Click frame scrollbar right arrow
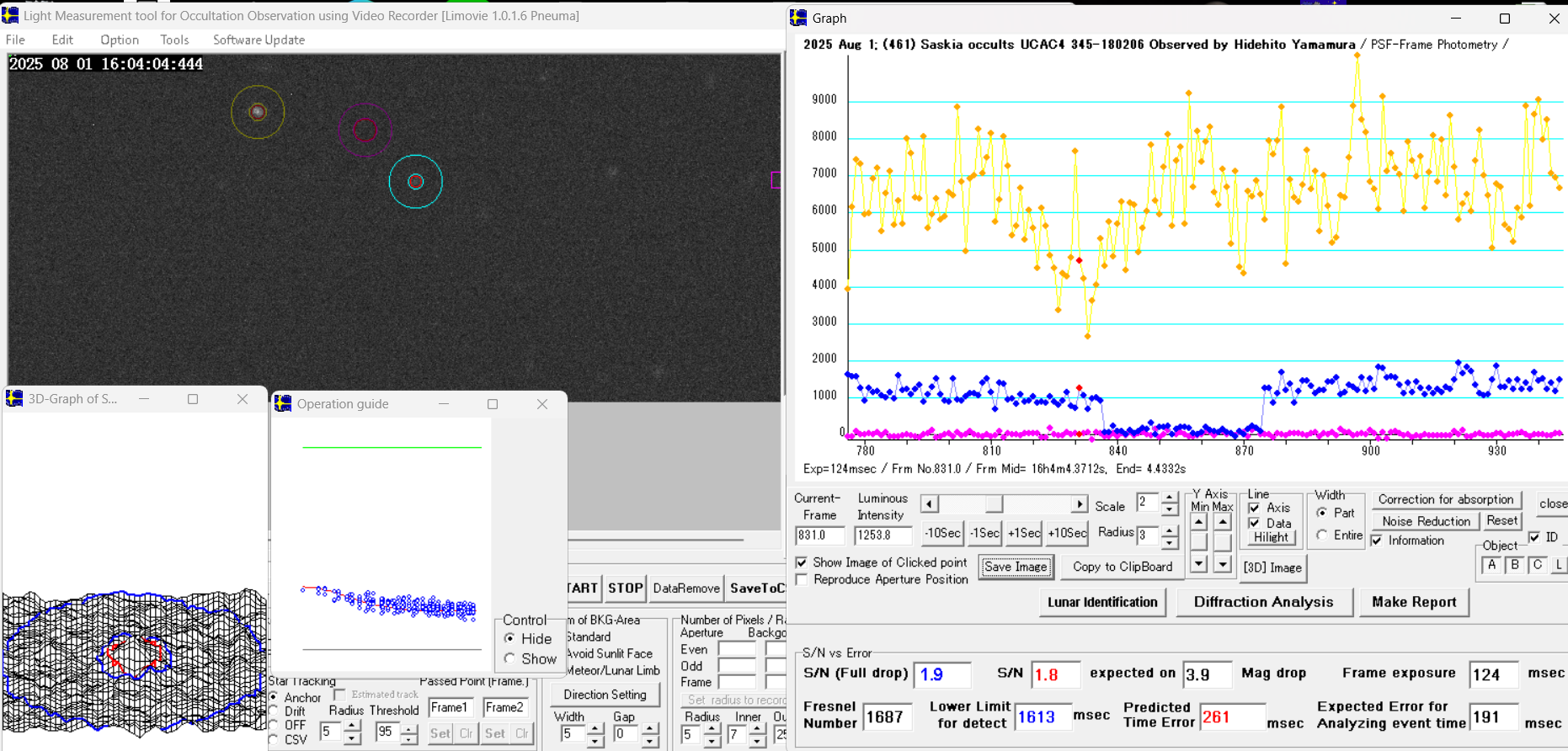 pos(1079,503)
